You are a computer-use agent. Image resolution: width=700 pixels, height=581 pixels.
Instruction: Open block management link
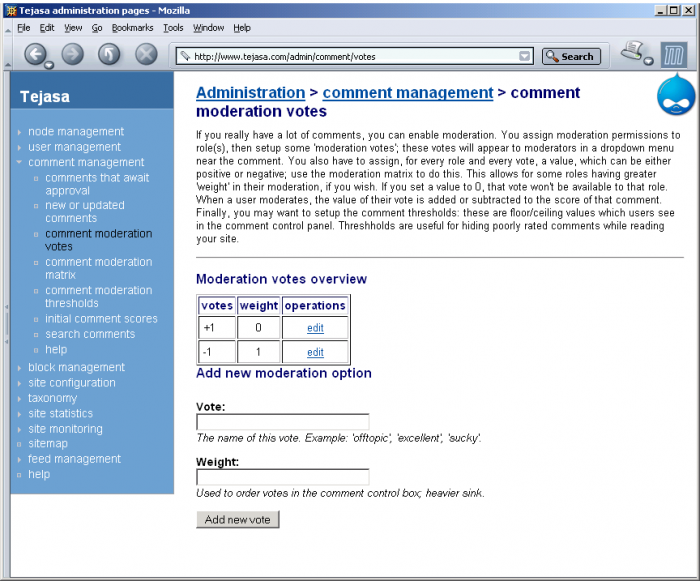pos(76,367)
